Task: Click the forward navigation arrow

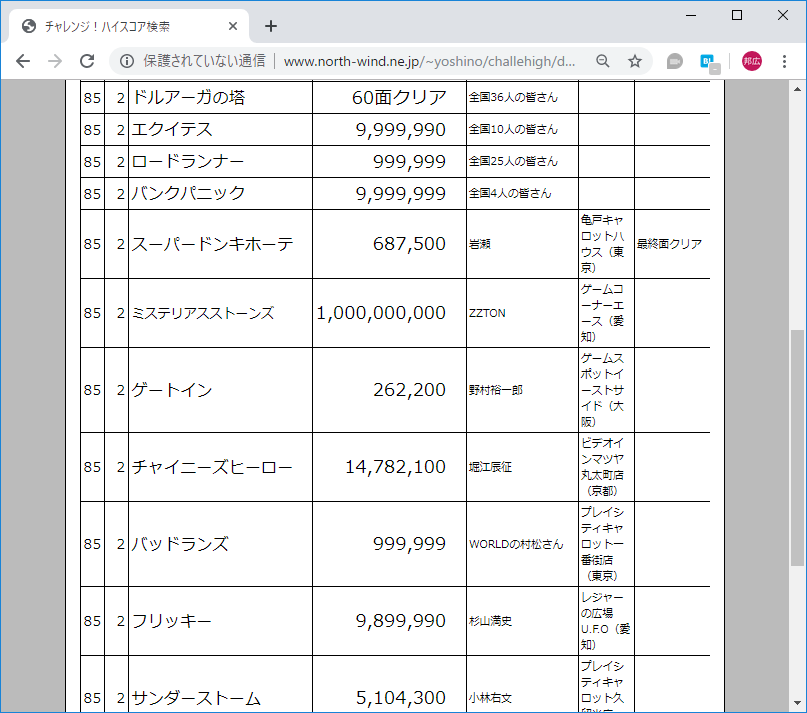Action: point(55,61)
